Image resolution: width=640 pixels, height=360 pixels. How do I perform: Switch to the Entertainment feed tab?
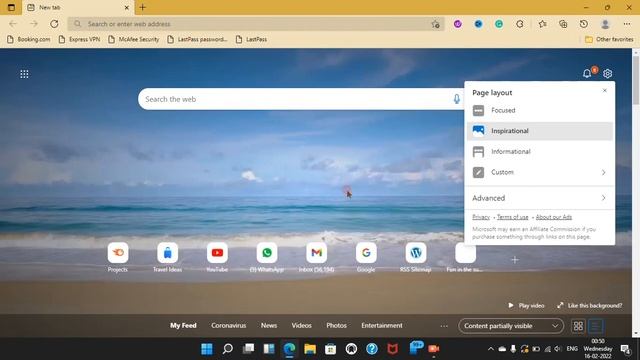coord(382,326)
